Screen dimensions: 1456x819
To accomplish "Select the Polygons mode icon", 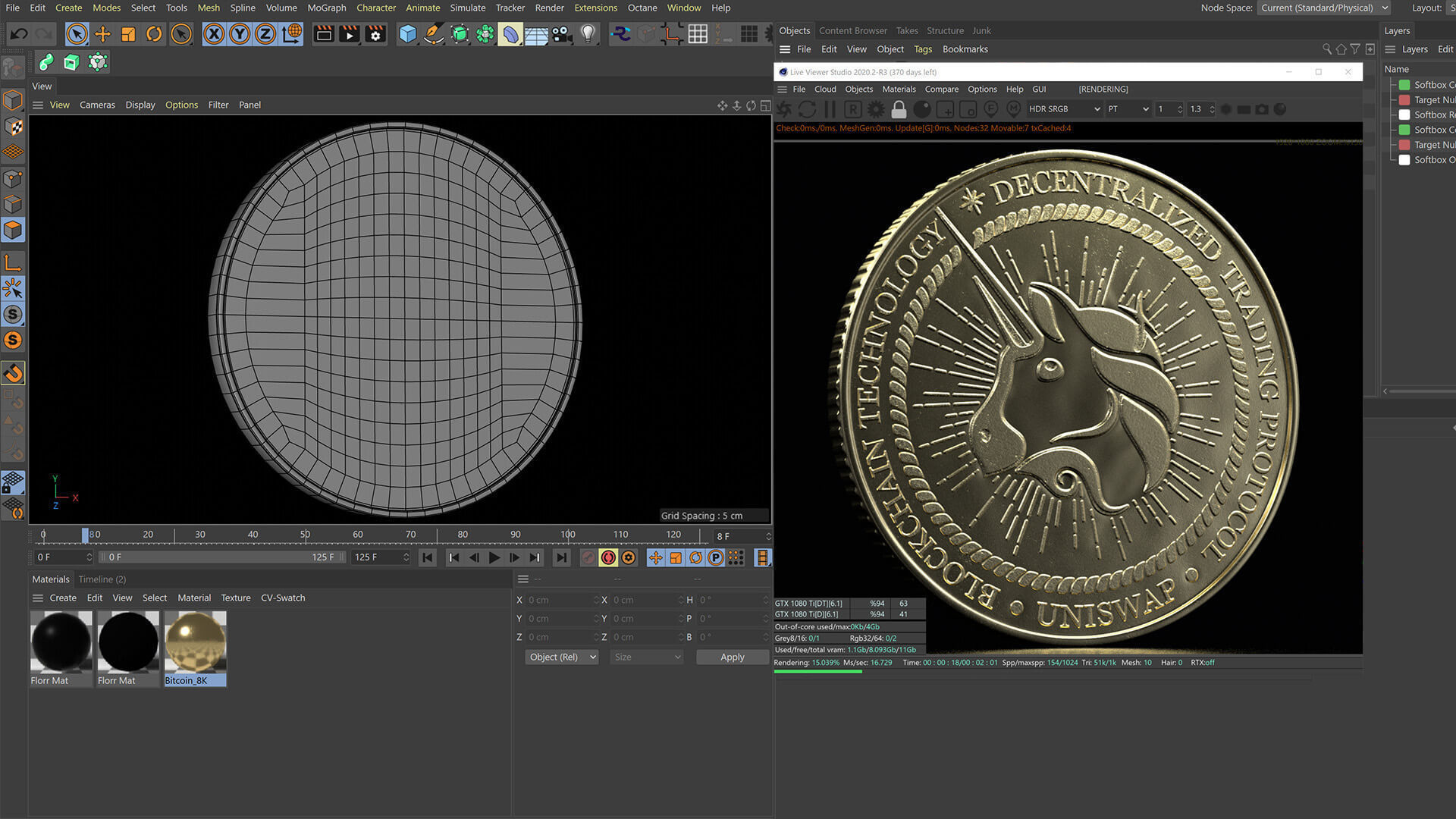I will (13, 230).
